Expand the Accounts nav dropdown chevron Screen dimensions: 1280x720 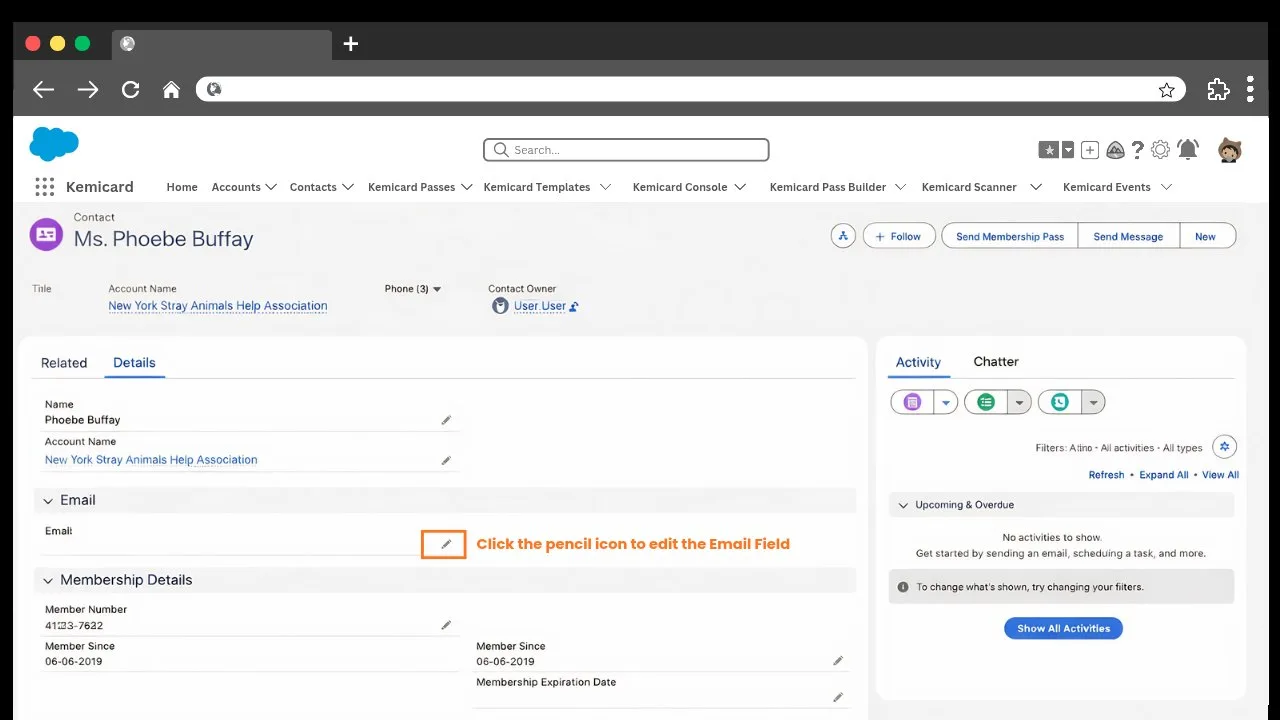pos(271,187)
